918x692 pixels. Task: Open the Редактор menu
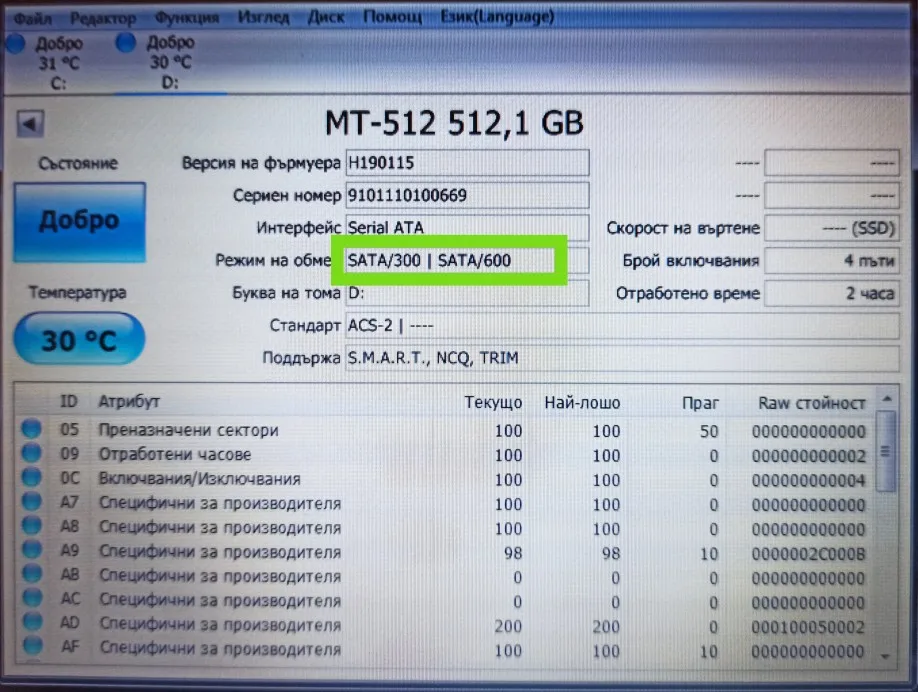click(x=103, y=18)
